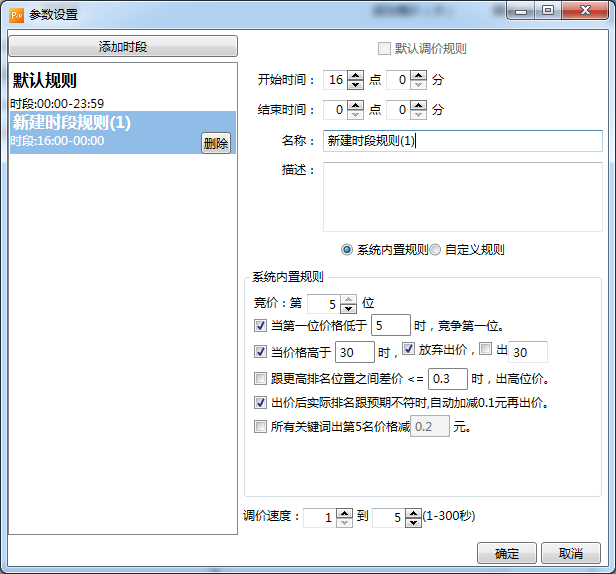Enable the 出 price checkbox
The width and height of the screenshot is (616, 574).
(486, 348)
